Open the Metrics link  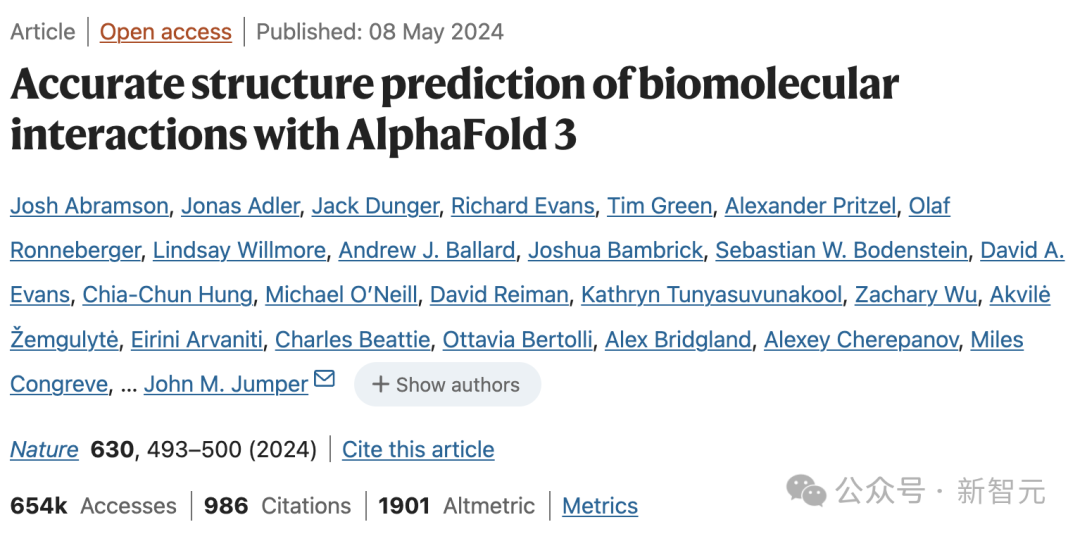coord(600,506)
